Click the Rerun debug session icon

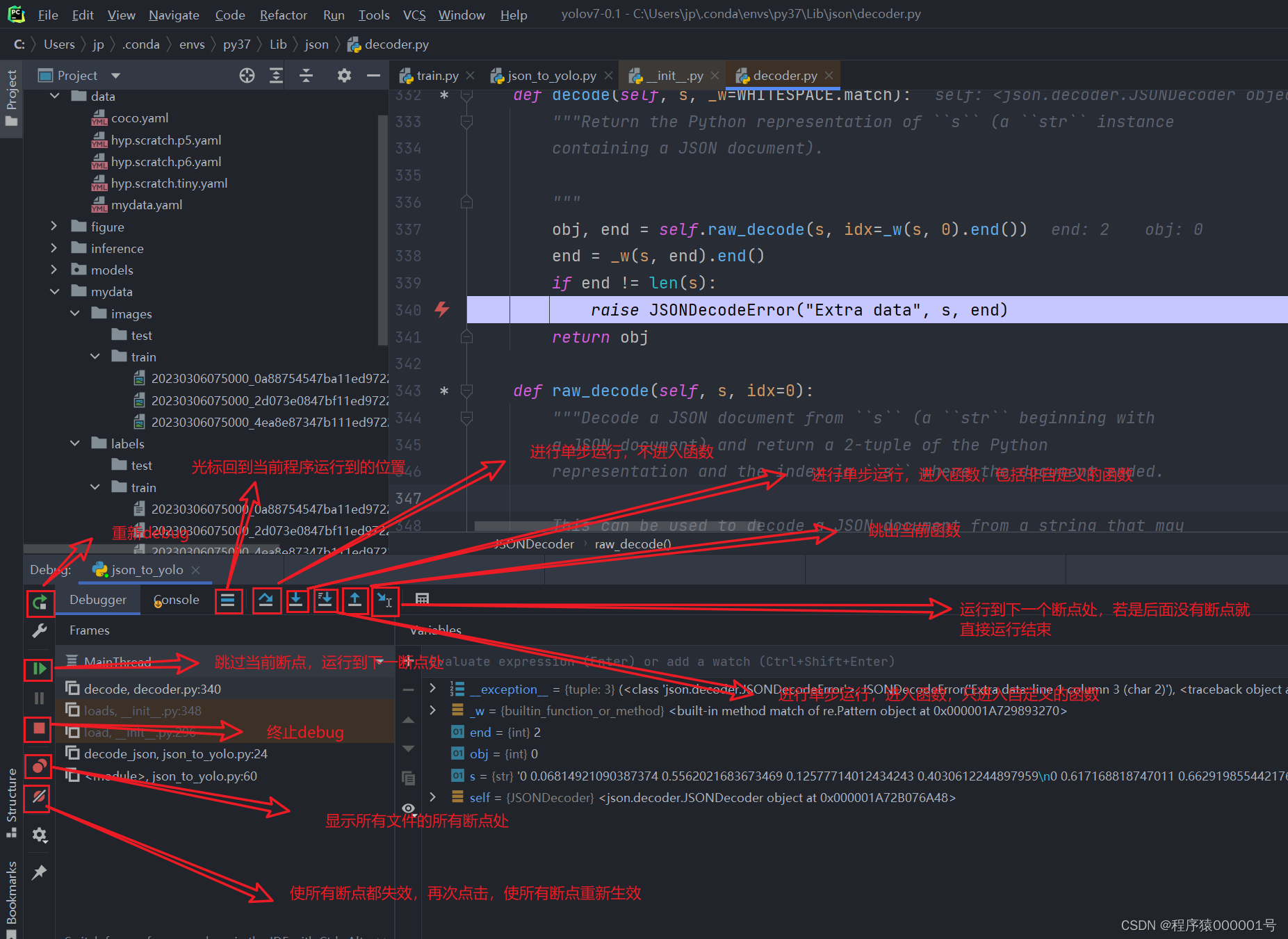point(40,603)
